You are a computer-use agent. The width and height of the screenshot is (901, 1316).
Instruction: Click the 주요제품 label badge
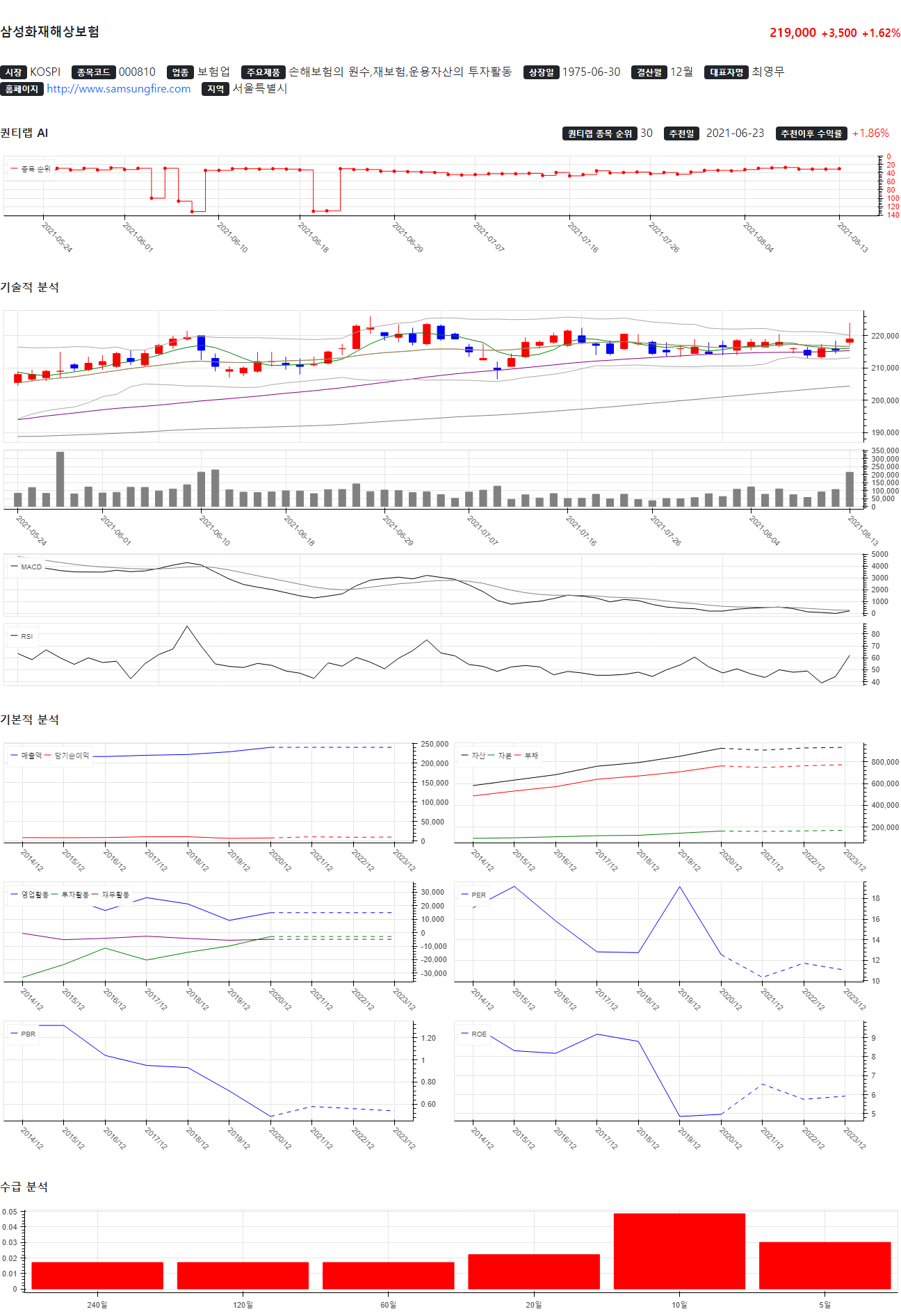tap(263, 72)
